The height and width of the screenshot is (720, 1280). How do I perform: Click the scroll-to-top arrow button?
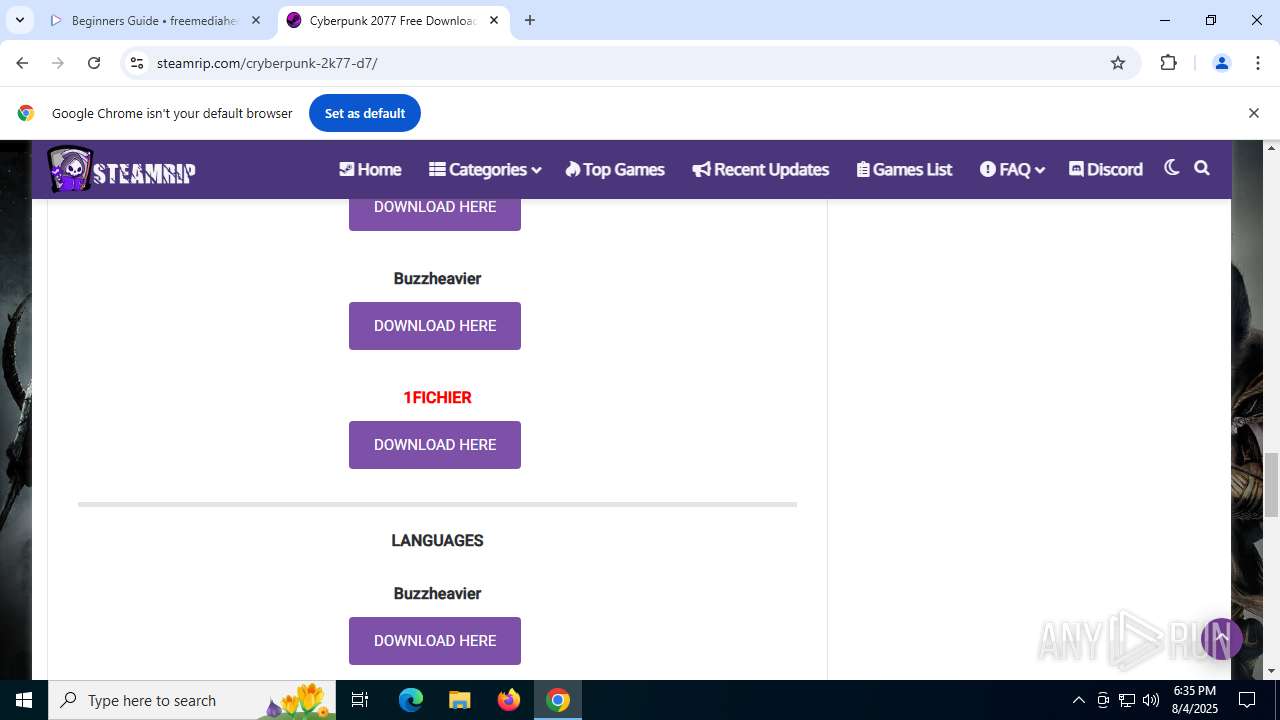click(1221, 638)
